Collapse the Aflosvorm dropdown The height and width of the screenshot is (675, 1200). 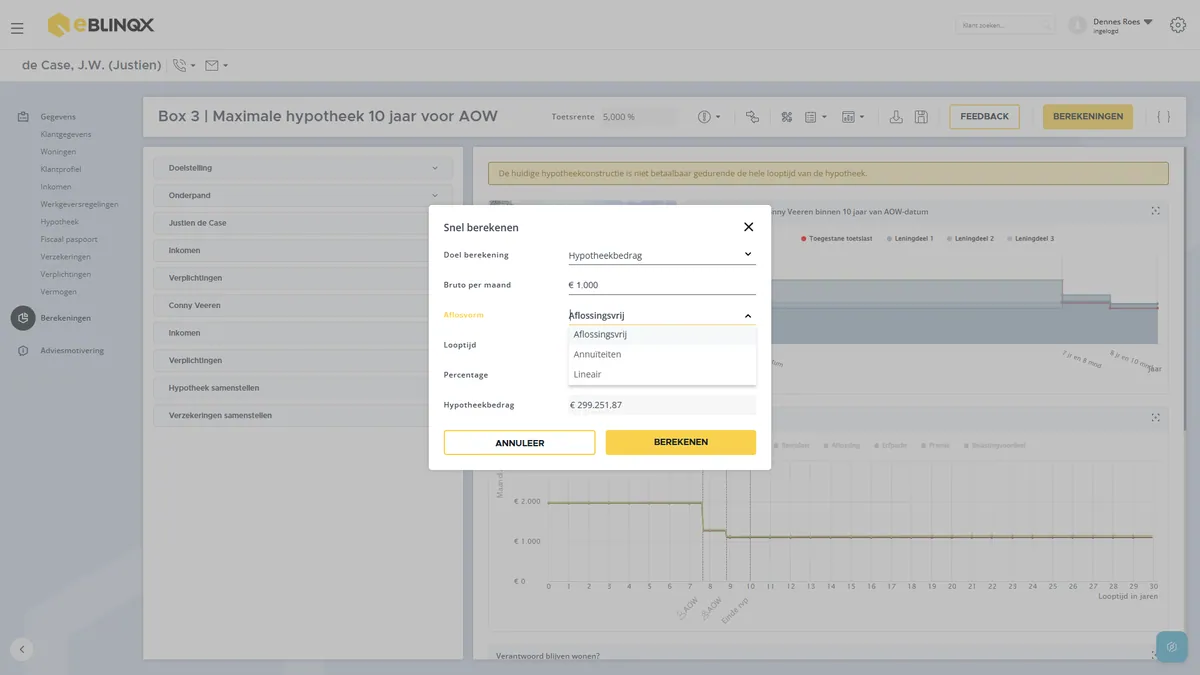(x=748, y=316)
